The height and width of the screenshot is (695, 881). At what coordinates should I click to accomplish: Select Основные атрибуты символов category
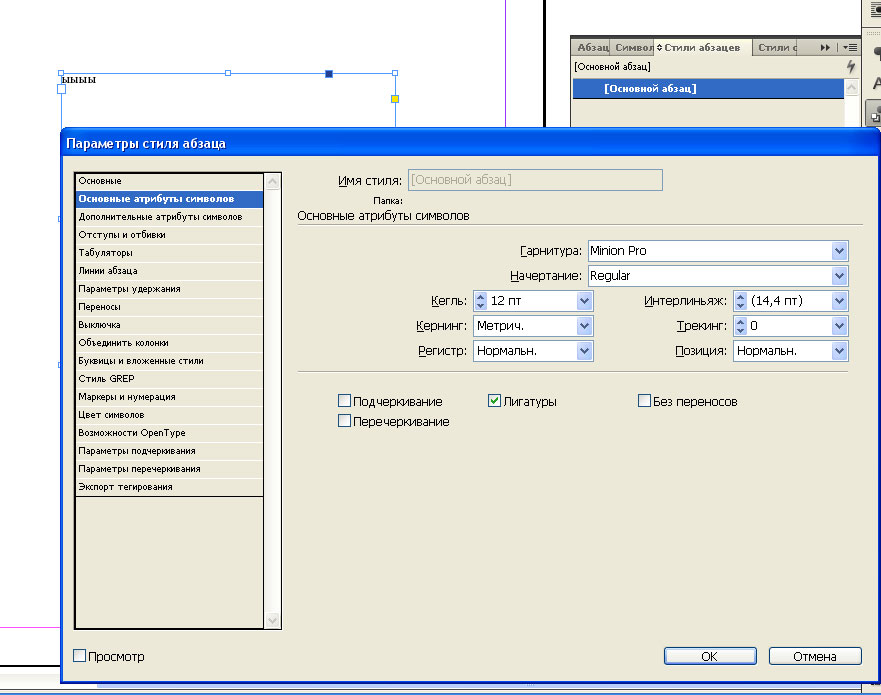click(x=169, y=199)
